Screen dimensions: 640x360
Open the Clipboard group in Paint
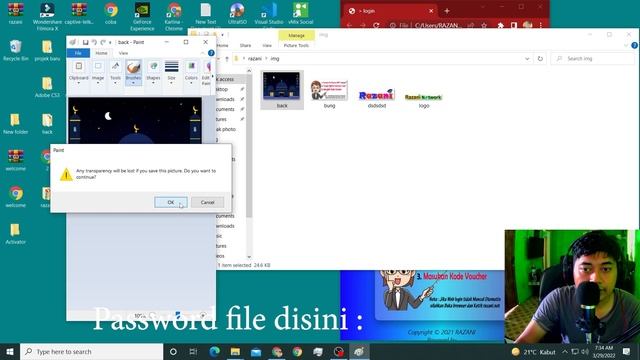tap(78, 72)
